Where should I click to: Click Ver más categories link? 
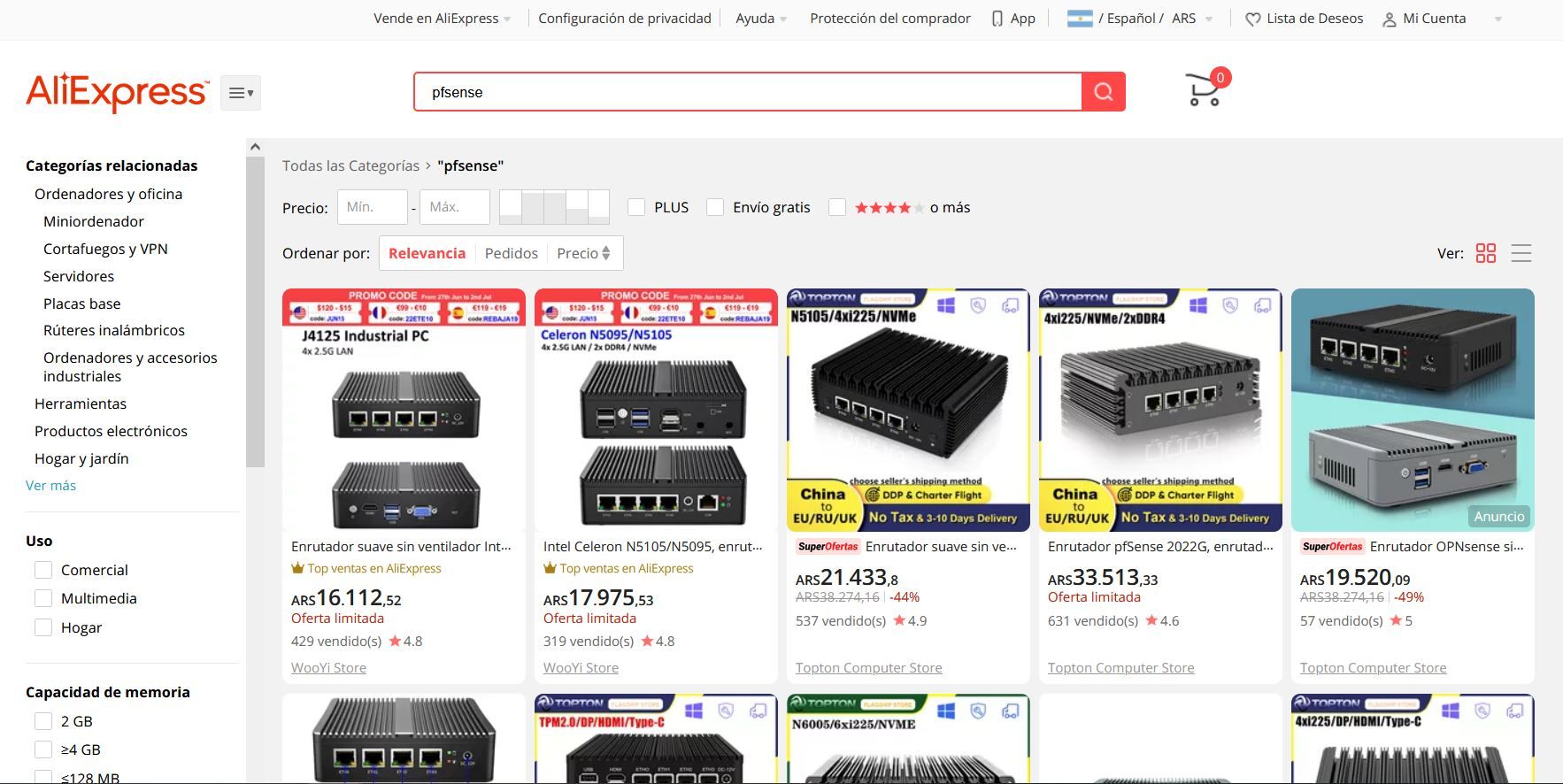pyautogui.click(x=50, y=485)
